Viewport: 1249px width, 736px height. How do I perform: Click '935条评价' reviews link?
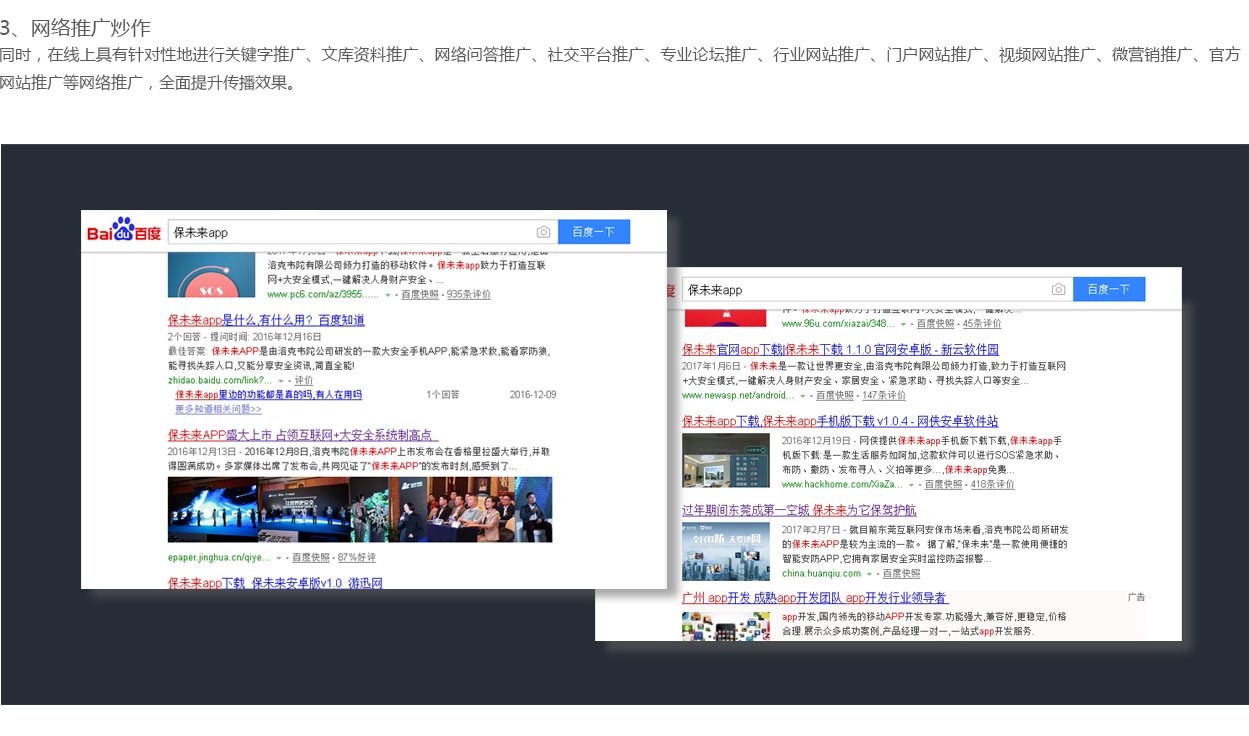468,295
